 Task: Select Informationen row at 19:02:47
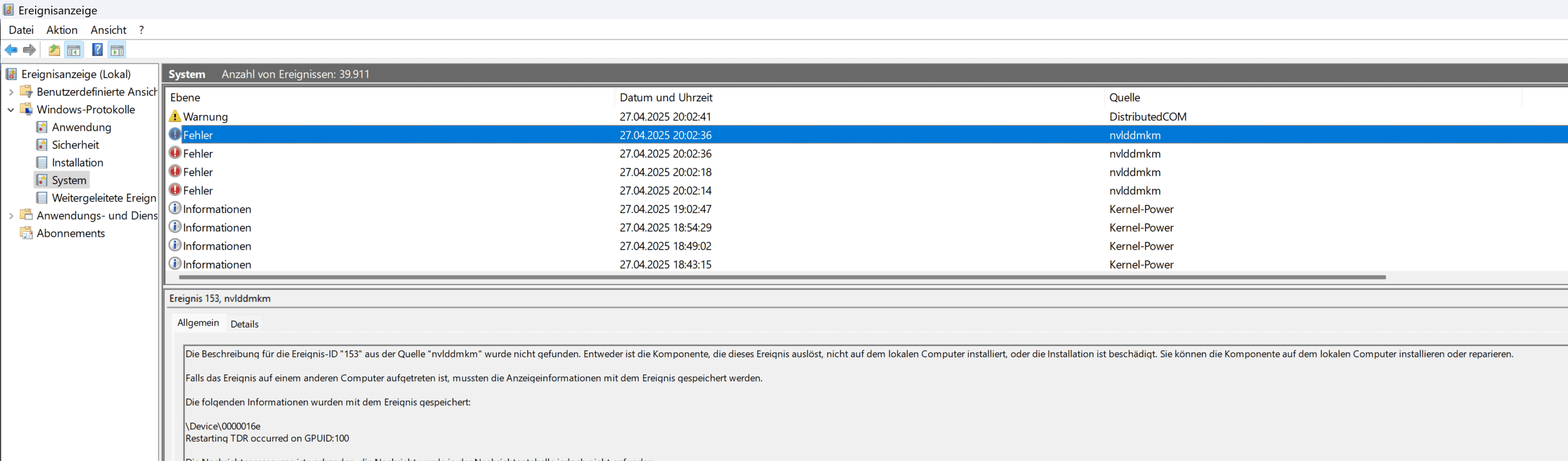[867, 208]
